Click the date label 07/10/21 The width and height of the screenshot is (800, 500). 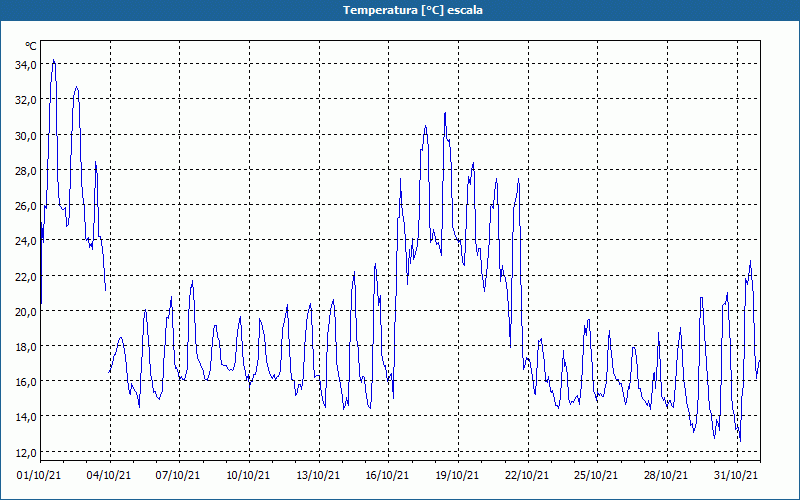coord(178,476)
